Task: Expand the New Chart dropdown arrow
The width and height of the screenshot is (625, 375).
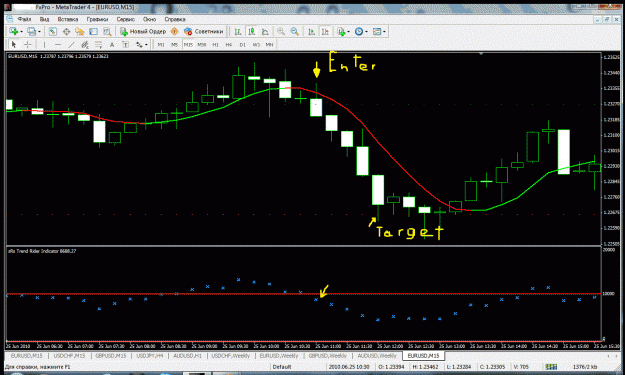Action: point(21,31)
